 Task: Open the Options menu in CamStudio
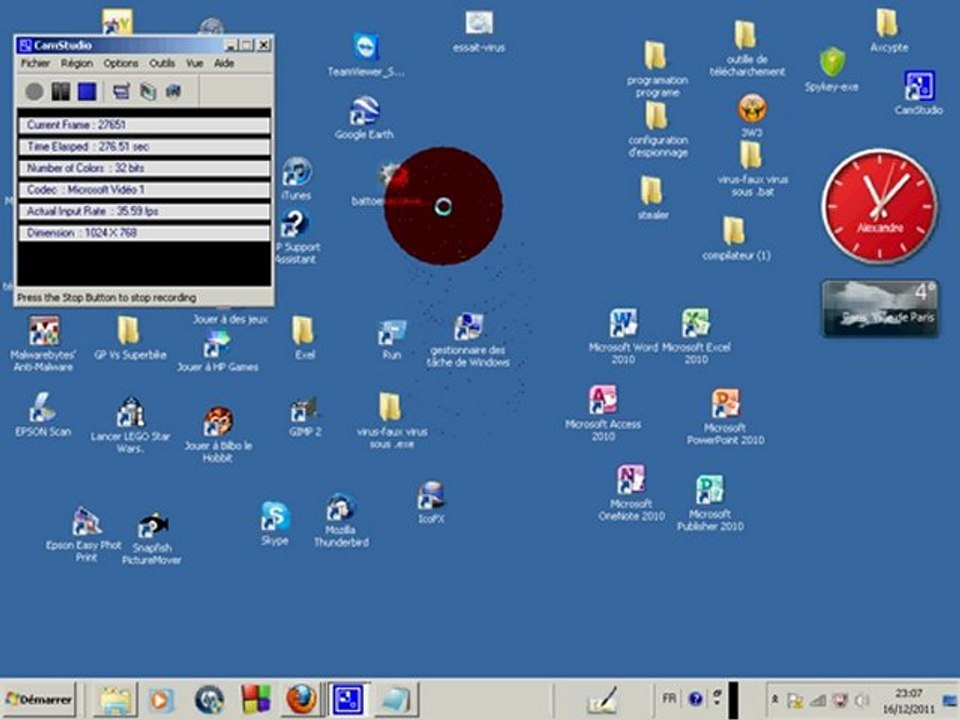click(121, 63)
